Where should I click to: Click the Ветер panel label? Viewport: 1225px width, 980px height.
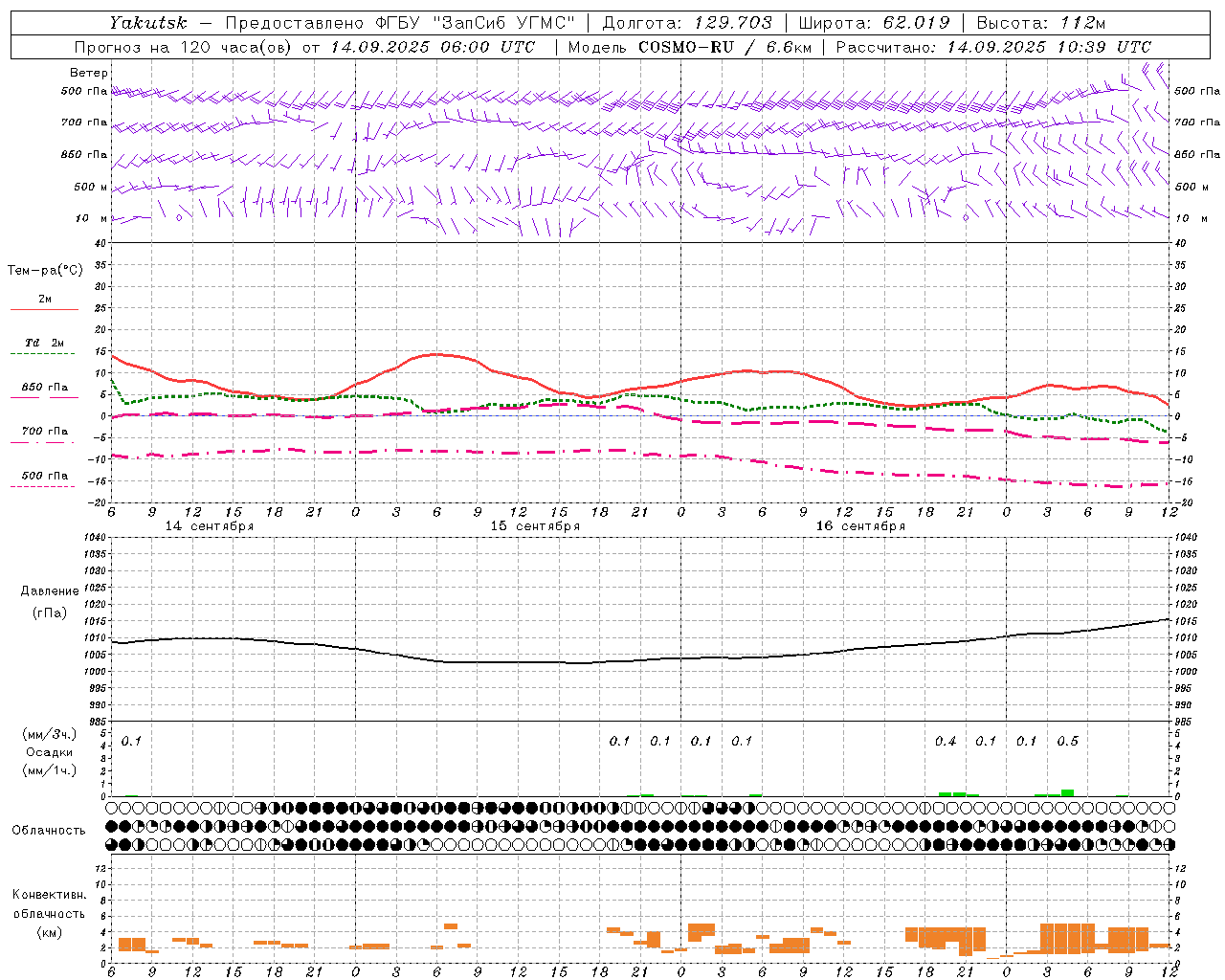click(x=89, y=73)
